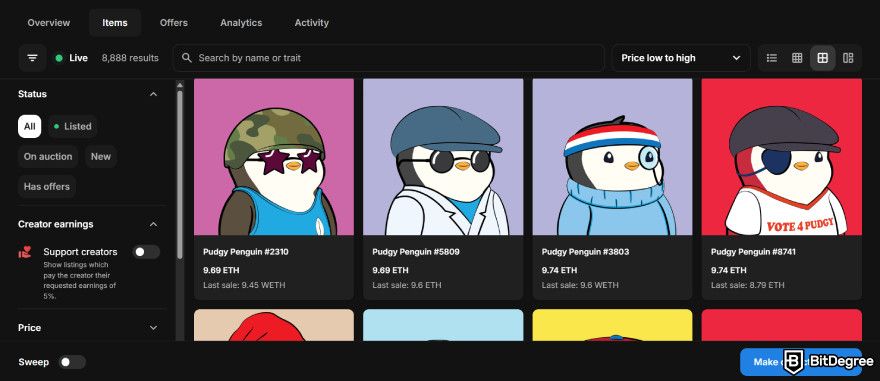The height and width of the screenshot is (381, 880).
Task: Open the Vote 4 Pudgy penguin image
Action: (x=782, y=157)
